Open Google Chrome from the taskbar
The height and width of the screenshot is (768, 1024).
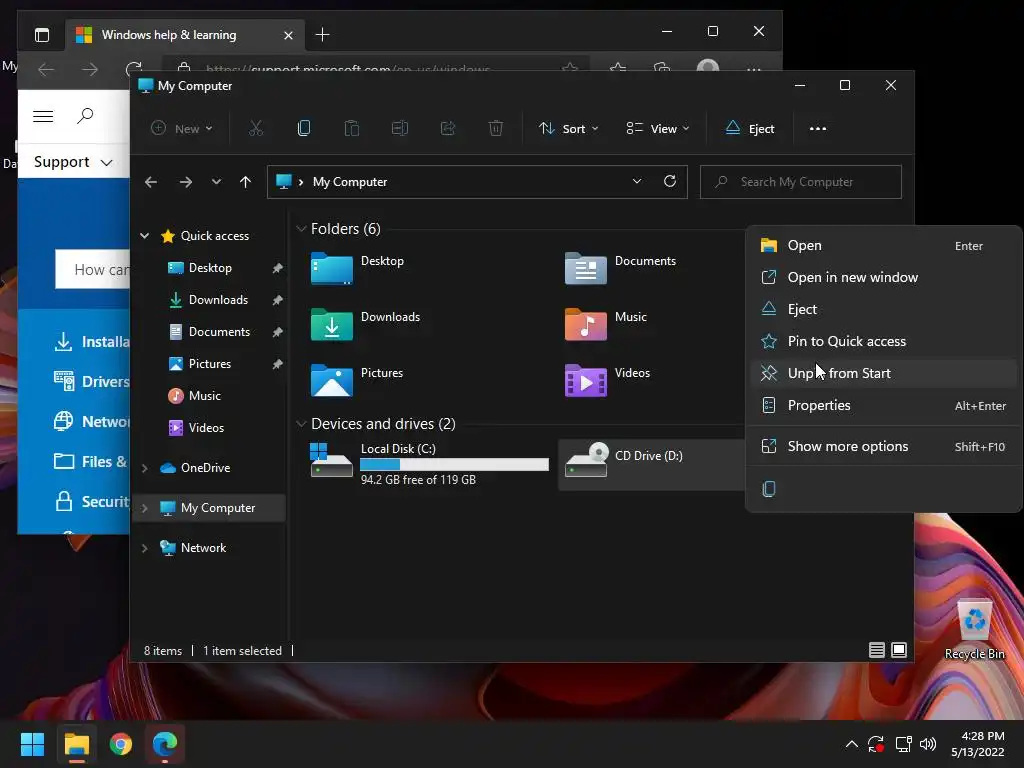point(121,744)
